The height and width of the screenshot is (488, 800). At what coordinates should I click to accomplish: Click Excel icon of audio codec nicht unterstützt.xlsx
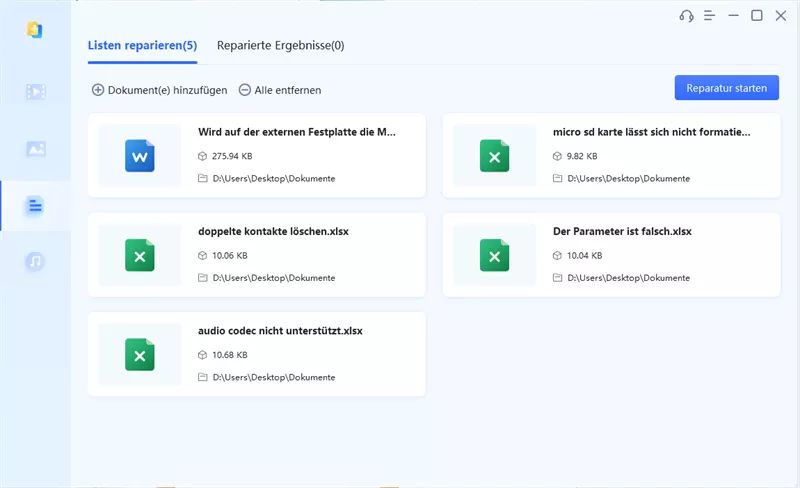(140, 355)
